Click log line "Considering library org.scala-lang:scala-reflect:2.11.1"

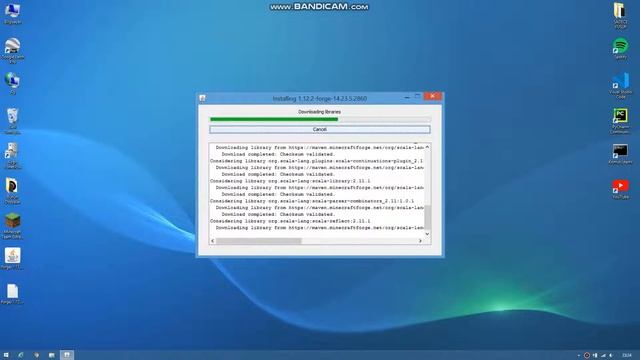[290, 221]
